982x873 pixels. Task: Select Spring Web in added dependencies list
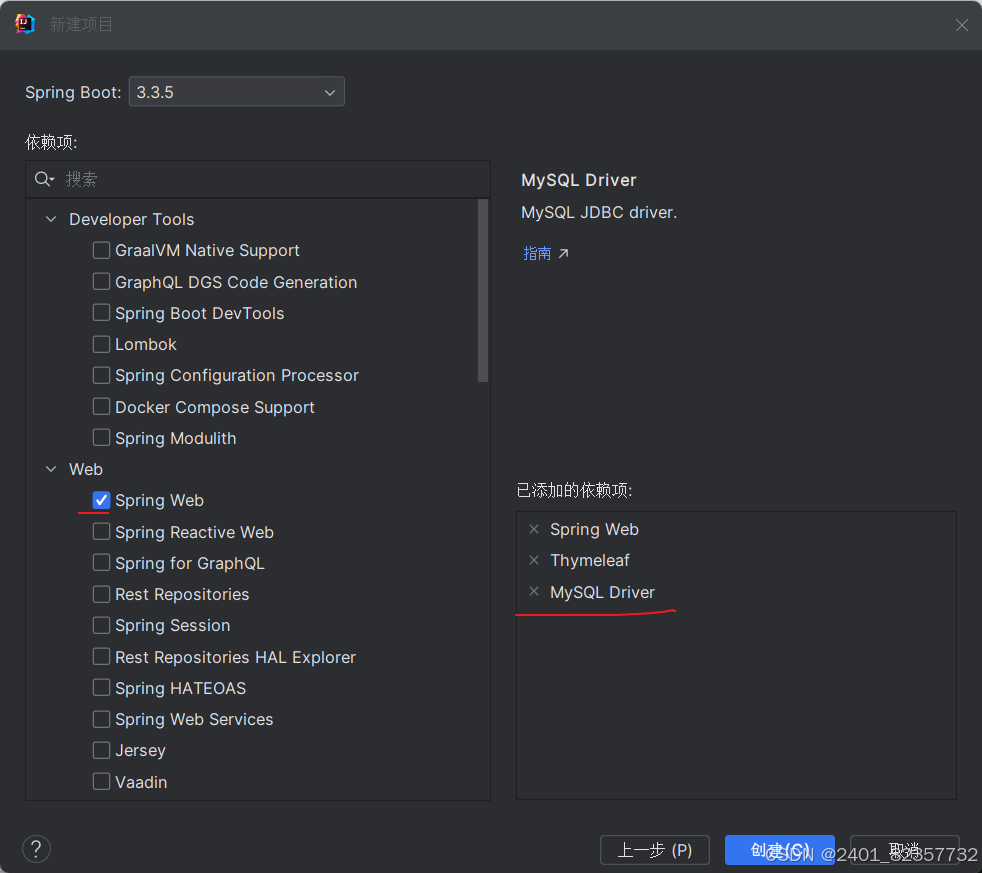pos(594,529)
